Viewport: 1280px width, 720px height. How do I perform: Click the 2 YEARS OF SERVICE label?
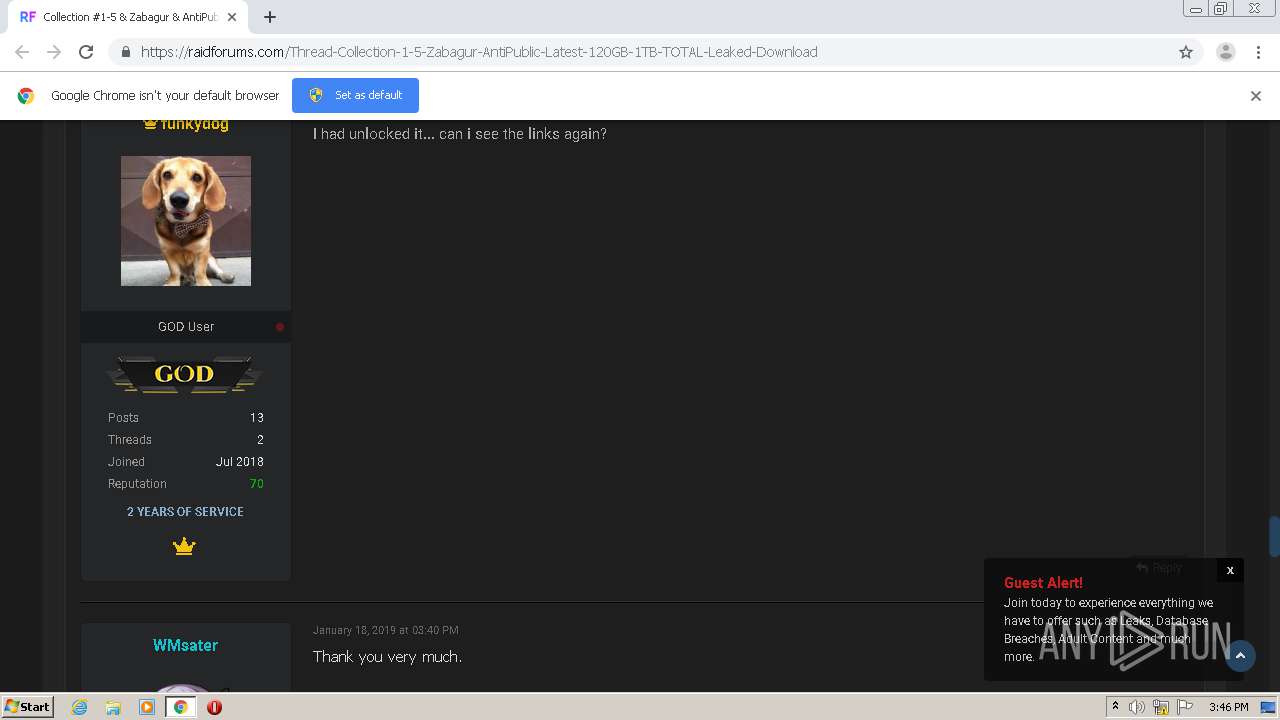tap(185, 511)
